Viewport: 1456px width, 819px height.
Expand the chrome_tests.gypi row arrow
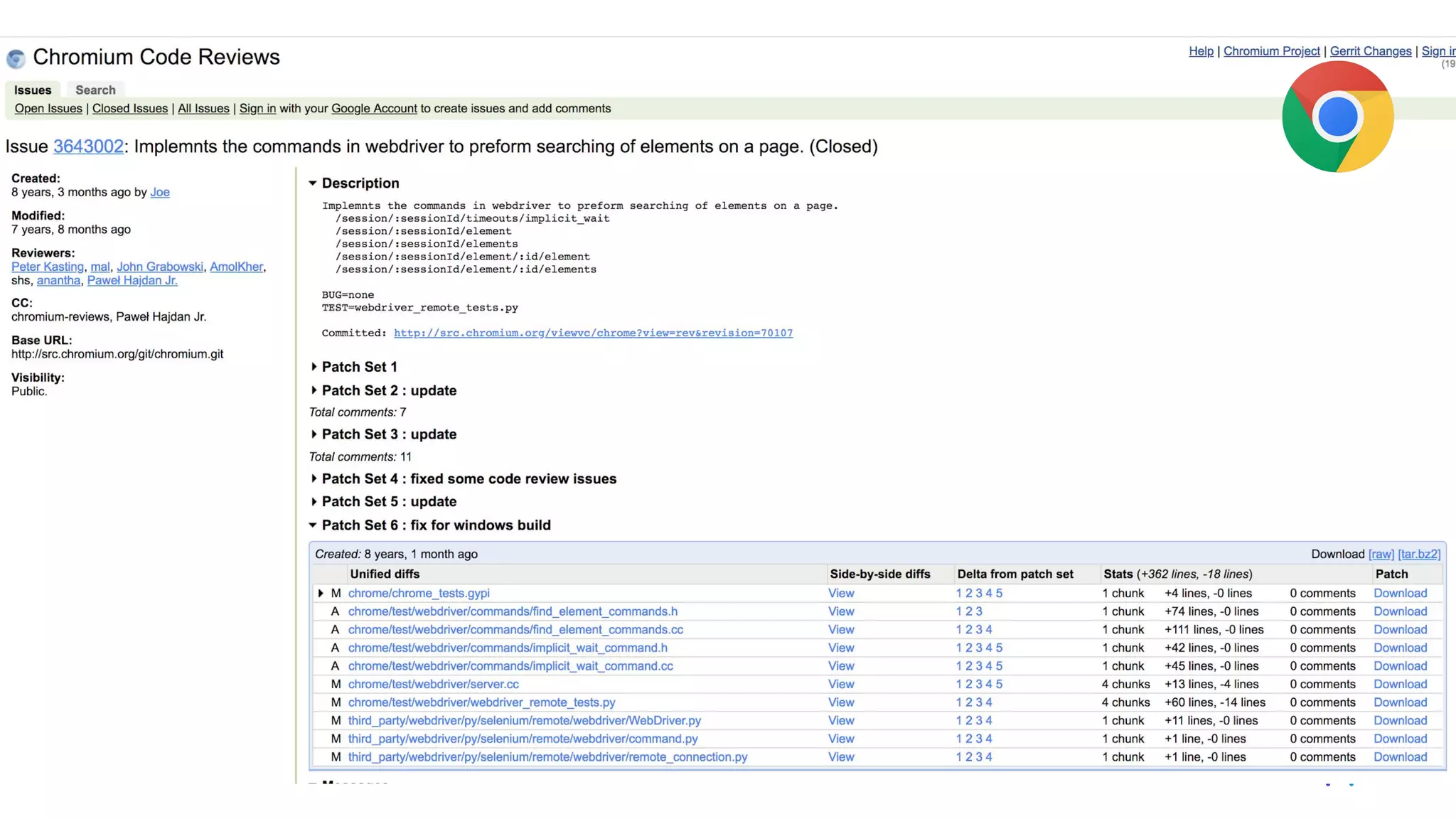[321, 594]
